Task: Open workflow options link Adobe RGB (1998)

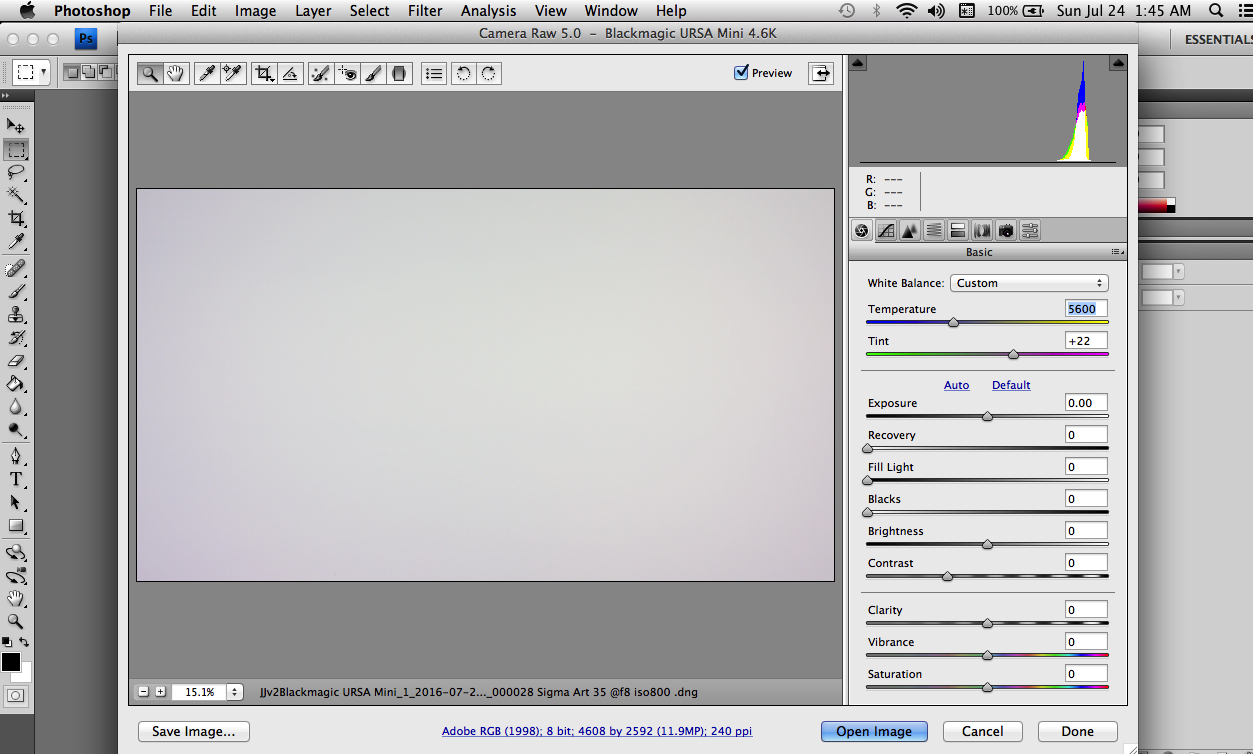Action: click(x=597, y=731)
